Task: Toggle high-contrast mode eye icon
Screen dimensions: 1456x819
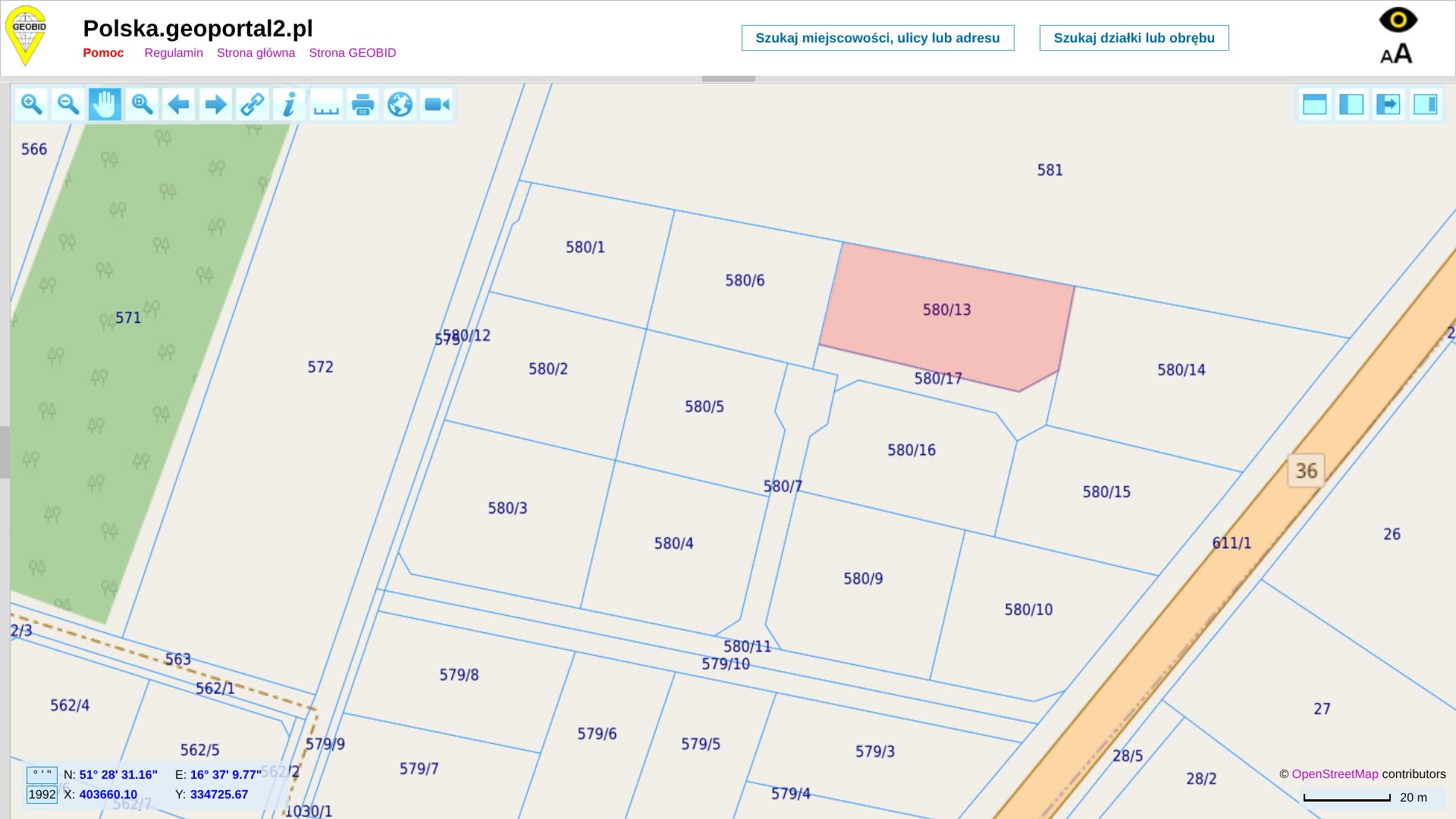Action: tap(1398, 20)
